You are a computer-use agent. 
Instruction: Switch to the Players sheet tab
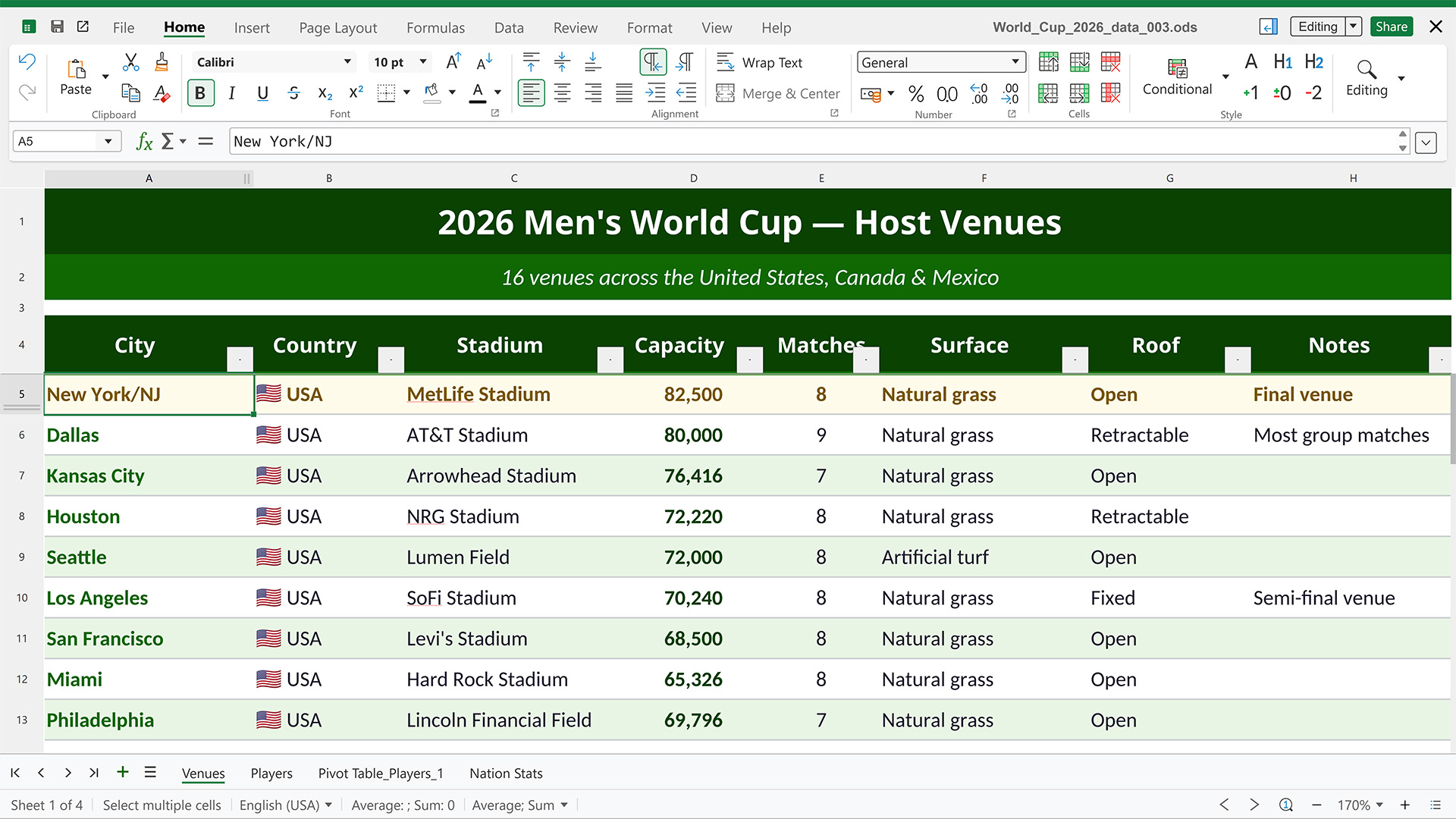coord(271,773)
